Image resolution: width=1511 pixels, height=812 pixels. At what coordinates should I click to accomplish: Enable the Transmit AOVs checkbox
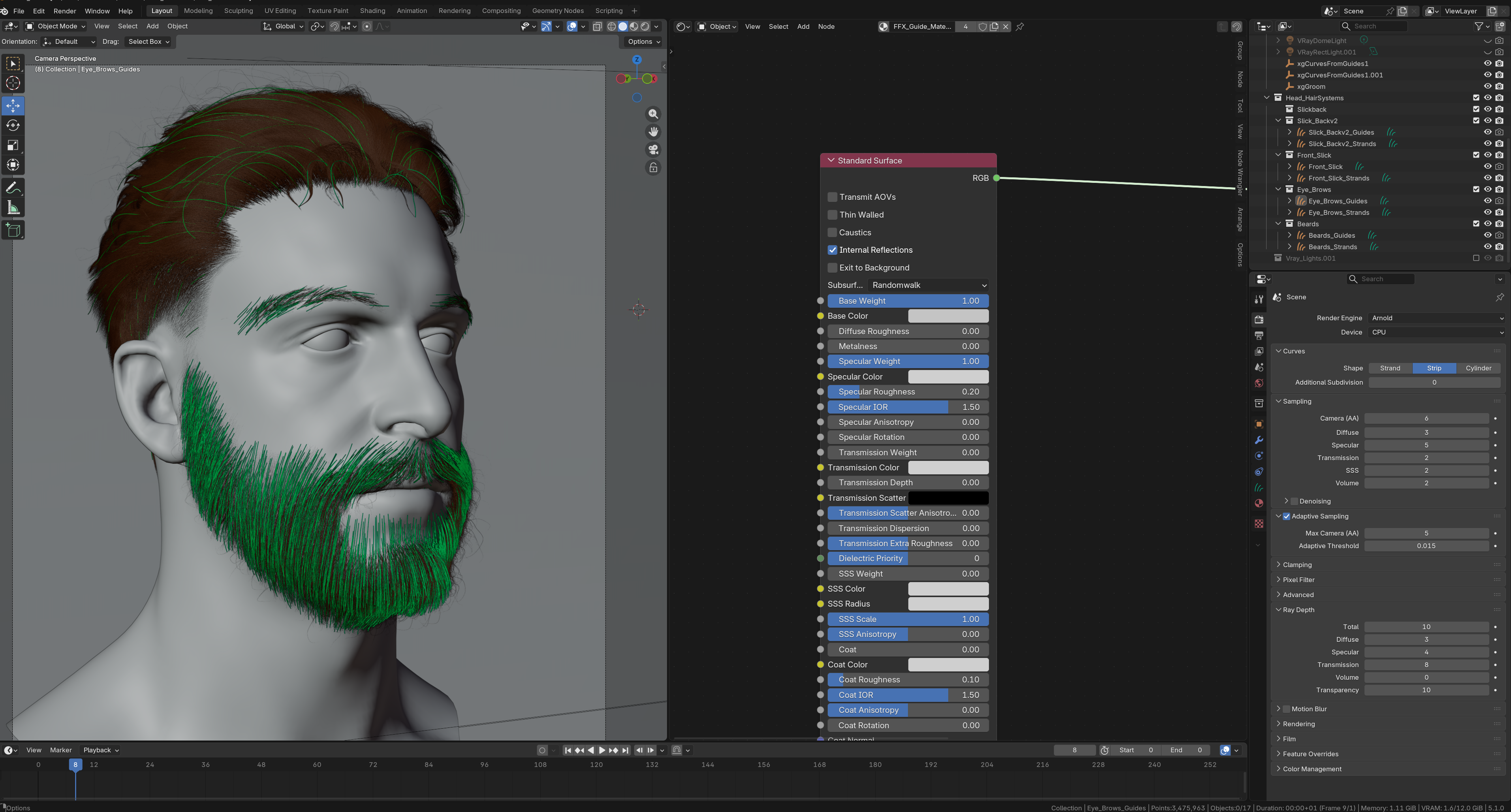pyautogui.click(x=833, y=197)
